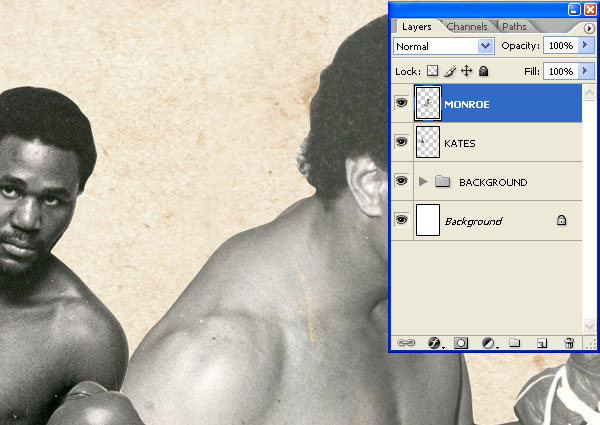The width and height of the screenshot is (600, 425).
Task: Click the link layers icon
Action: (407, 343)
